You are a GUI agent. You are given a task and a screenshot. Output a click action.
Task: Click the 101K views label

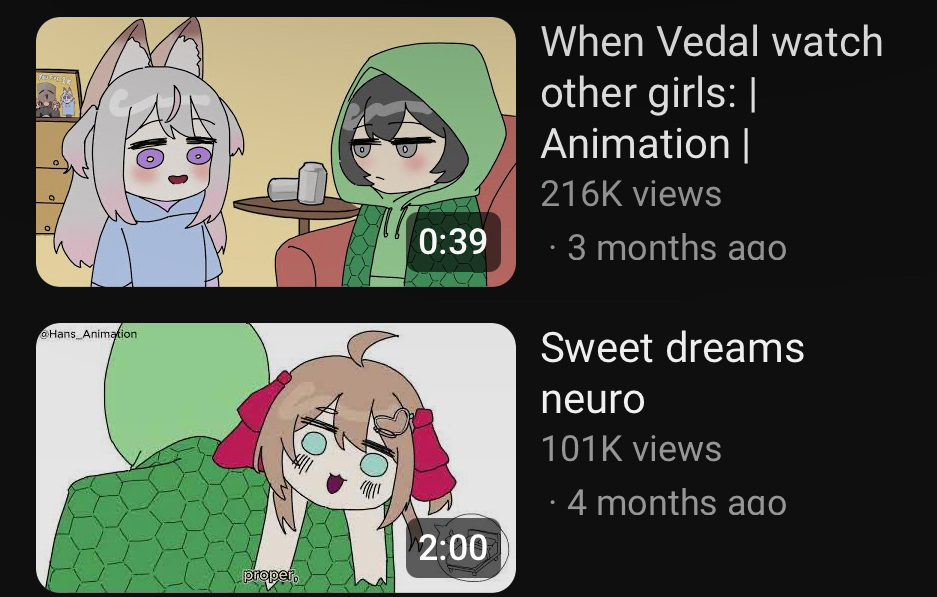[631, 449]
